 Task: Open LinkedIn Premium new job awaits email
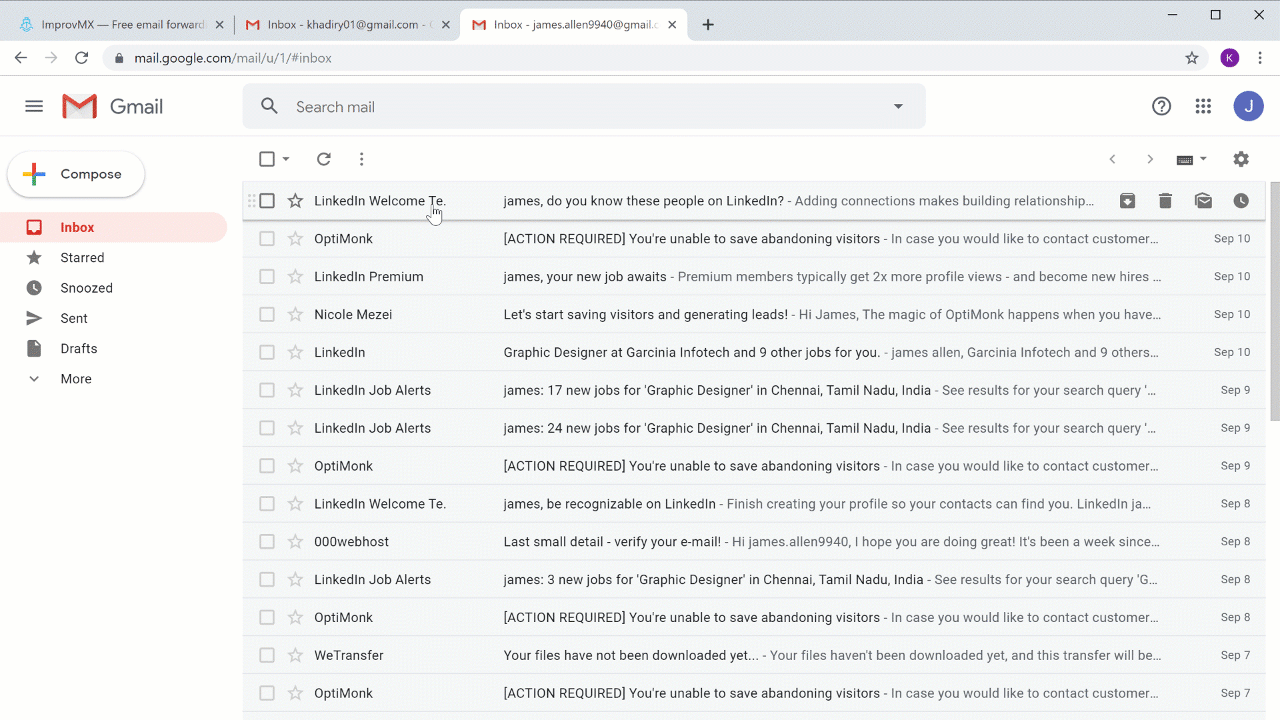pyautogui.click(x=754, y=276)
